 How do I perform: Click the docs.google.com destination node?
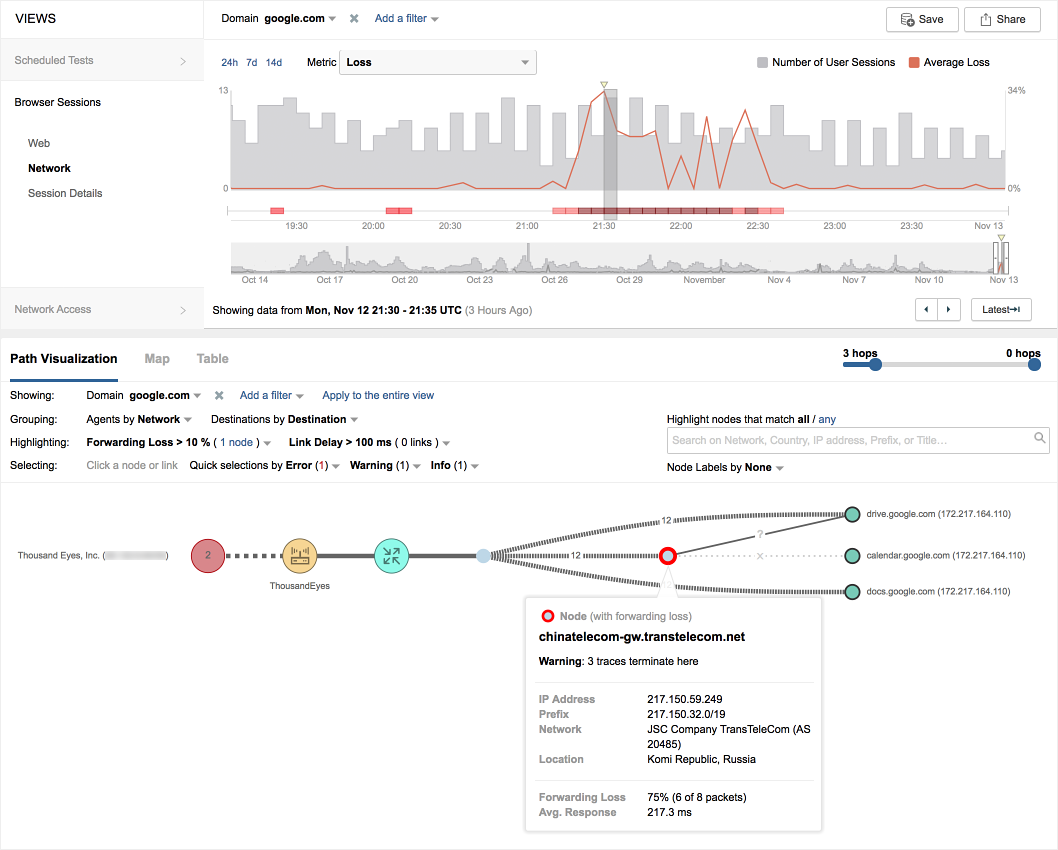(x=852, y=592)
